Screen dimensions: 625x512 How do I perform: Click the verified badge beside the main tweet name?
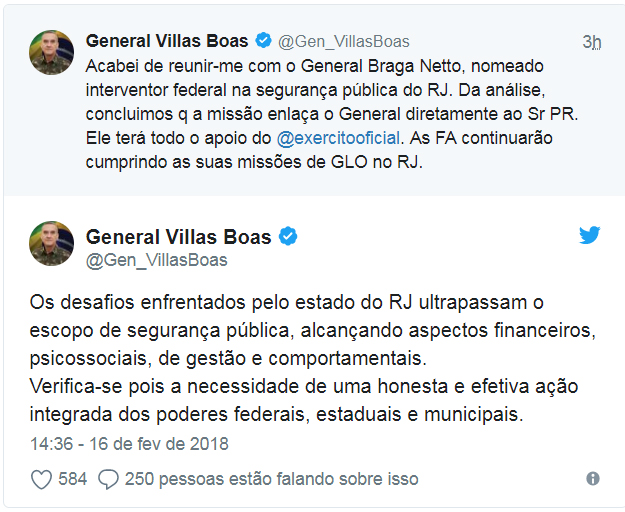pos(287,237)
